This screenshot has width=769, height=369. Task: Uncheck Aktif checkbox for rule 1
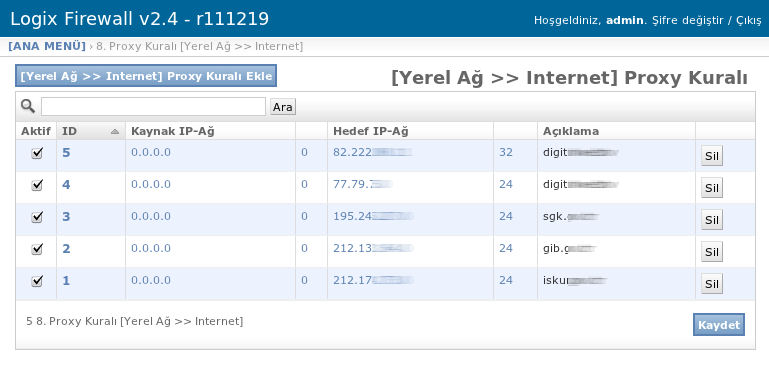37,281
